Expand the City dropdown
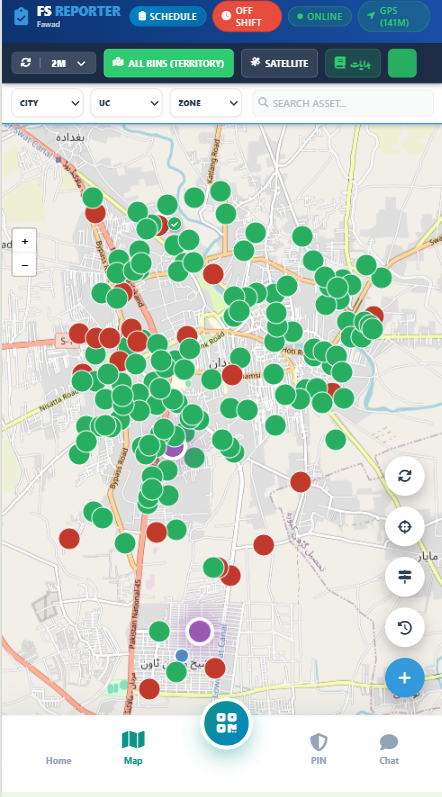 [x=47, y=103]
